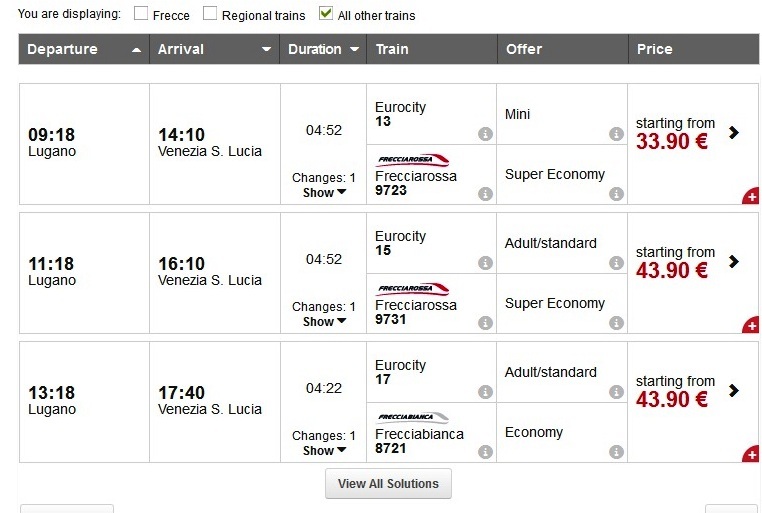This screenshot has width=762, height=513.
Task: Sort results by the Arrival column
Action: click(214, 49)
